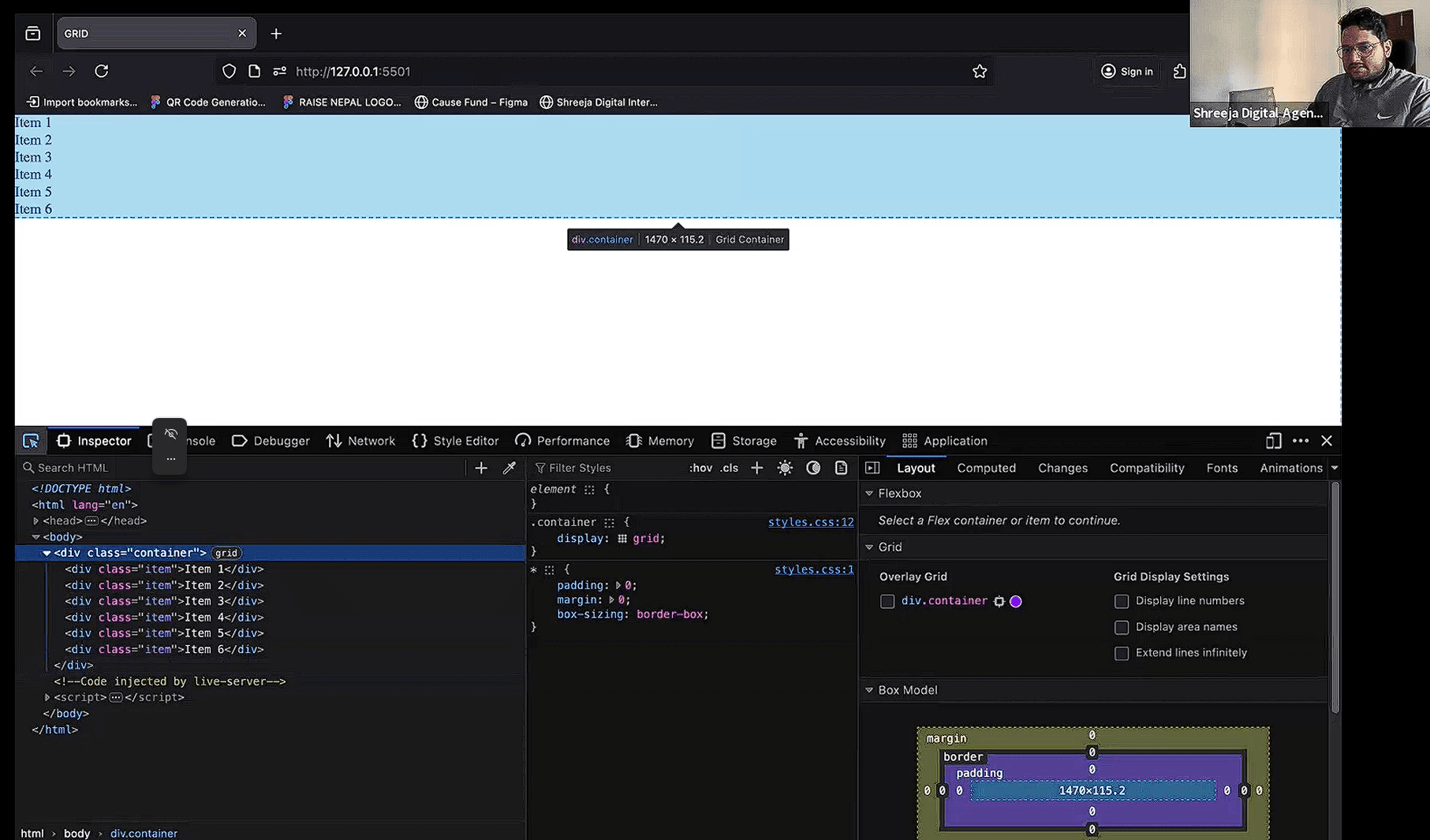The width and height of the screenshot is (1430, 840).
Task: Switch to the Changes tab
Action: pos(1062,468)
